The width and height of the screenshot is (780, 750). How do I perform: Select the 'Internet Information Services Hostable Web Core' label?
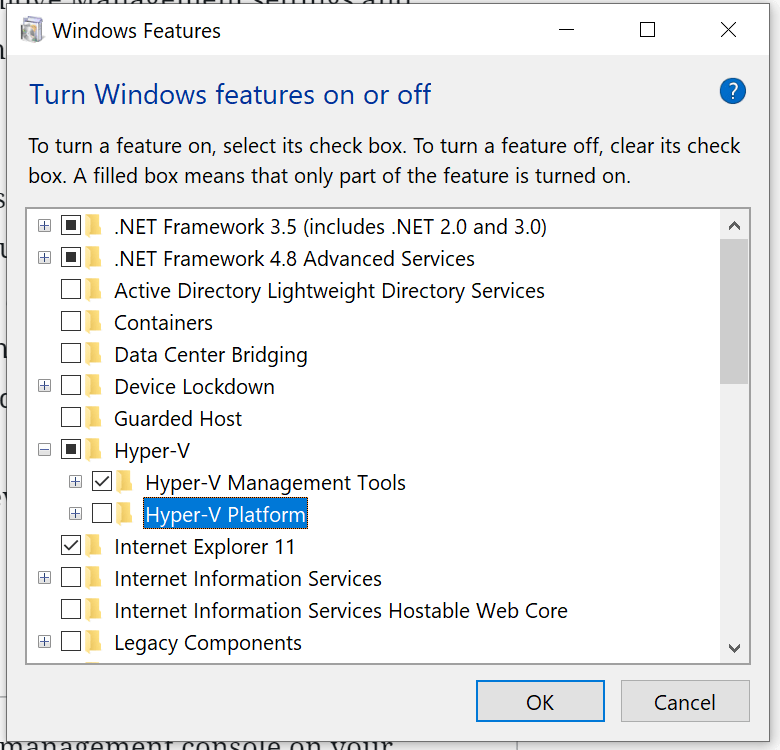(341, 610)
